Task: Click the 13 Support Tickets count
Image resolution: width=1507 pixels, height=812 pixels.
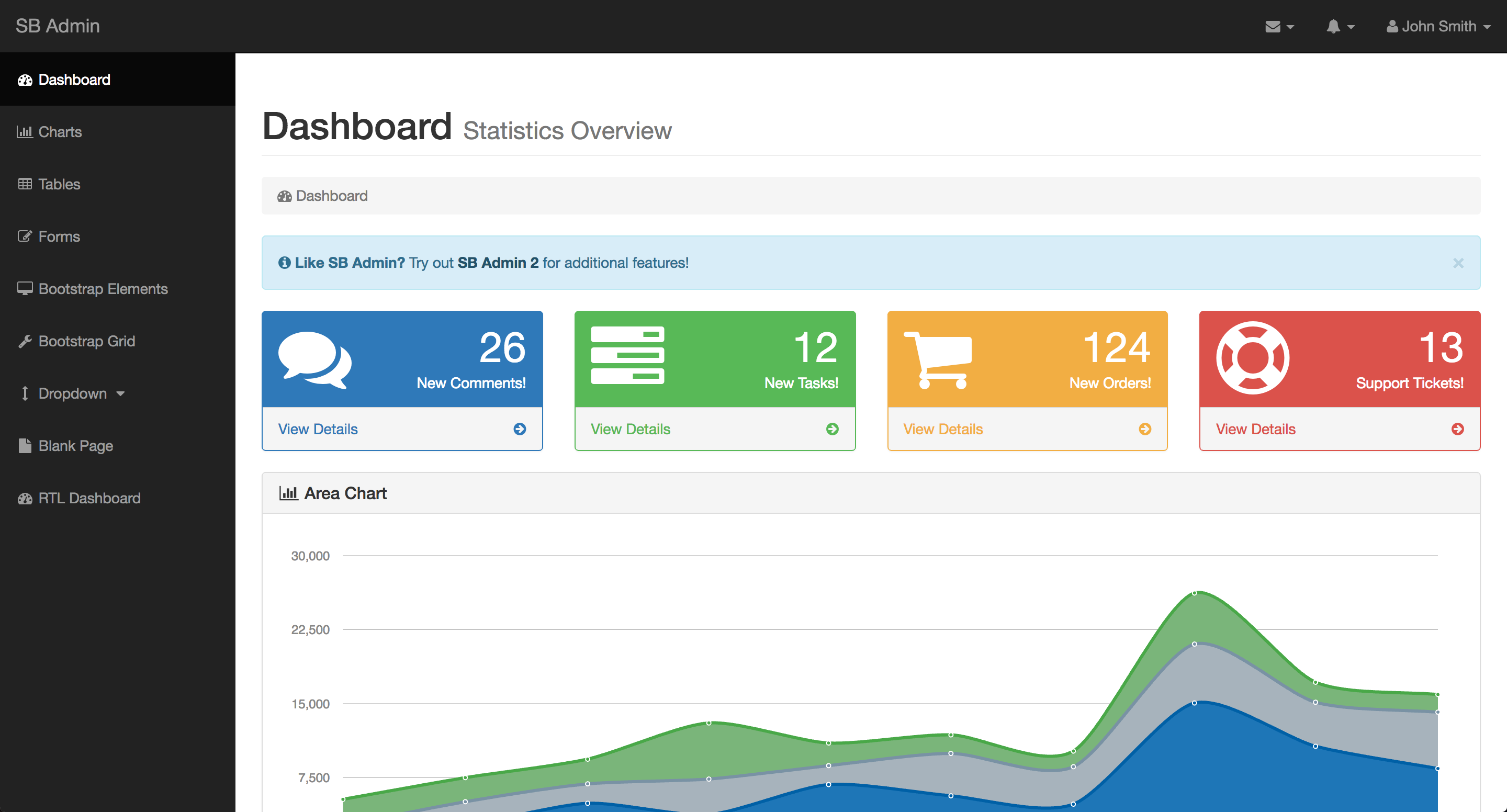Action: (x=1442, y=347)
